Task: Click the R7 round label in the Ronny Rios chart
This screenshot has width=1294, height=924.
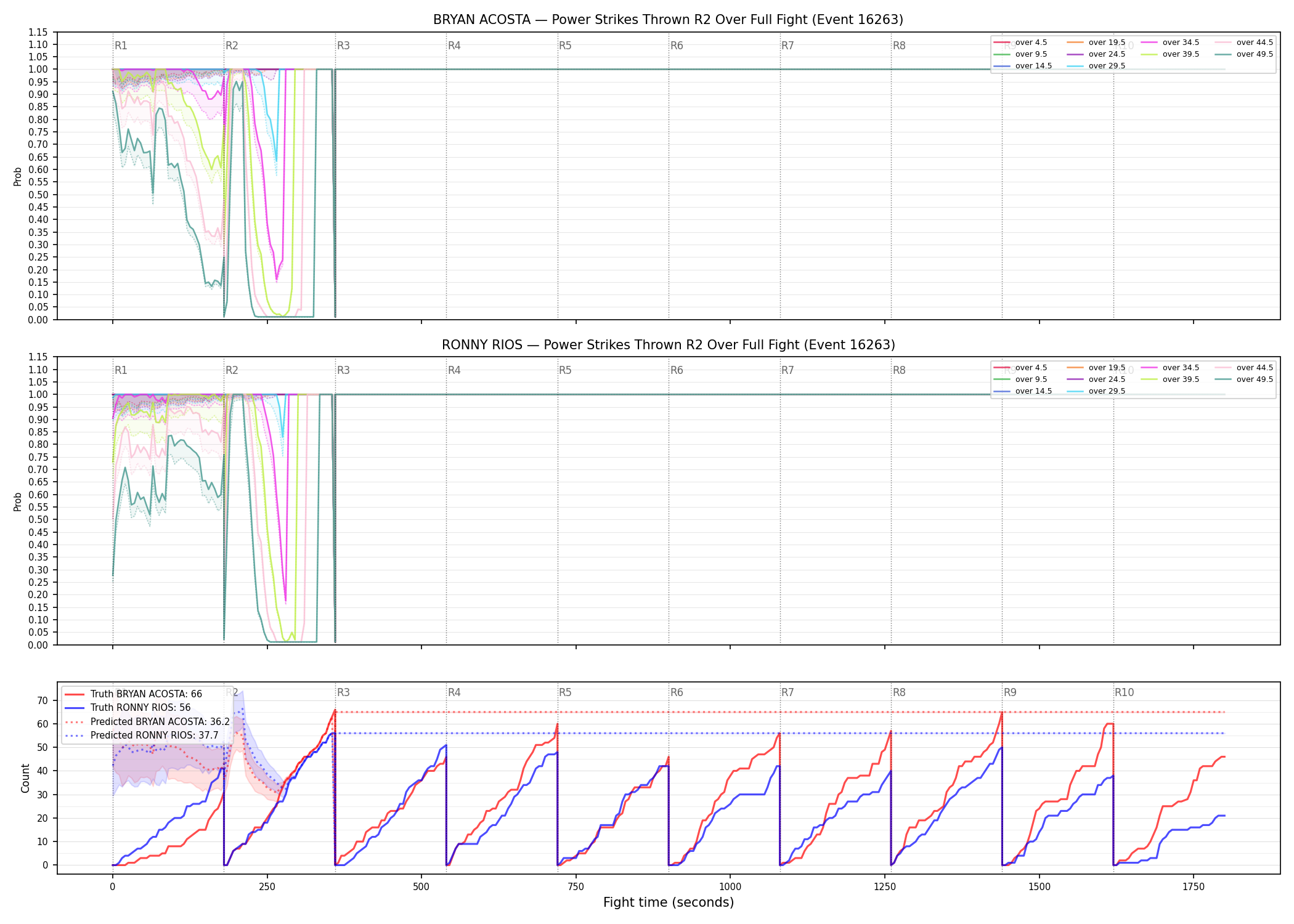Action: (x=787, y=370)
